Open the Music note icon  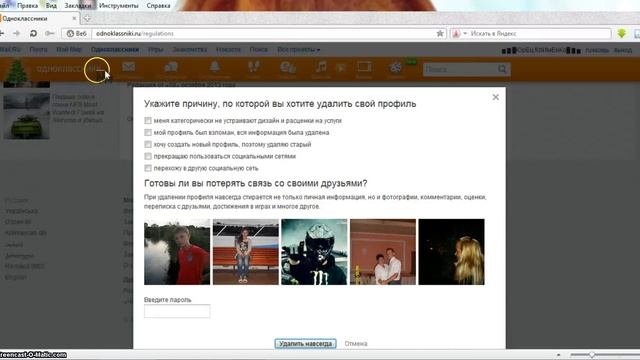(x=321, y=67)
